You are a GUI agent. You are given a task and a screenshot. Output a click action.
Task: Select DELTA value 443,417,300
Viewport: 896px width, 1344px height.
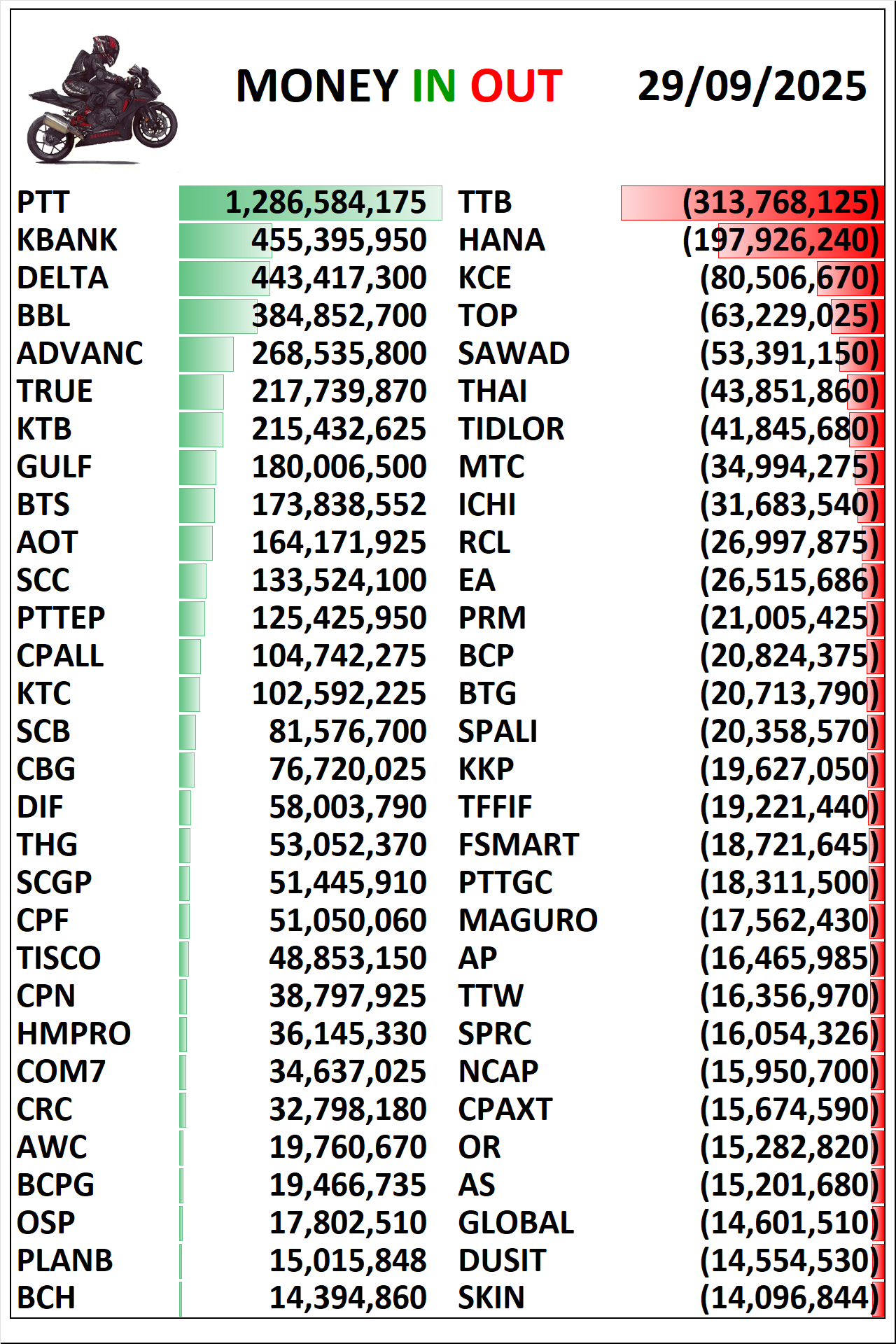pos(339,279)
